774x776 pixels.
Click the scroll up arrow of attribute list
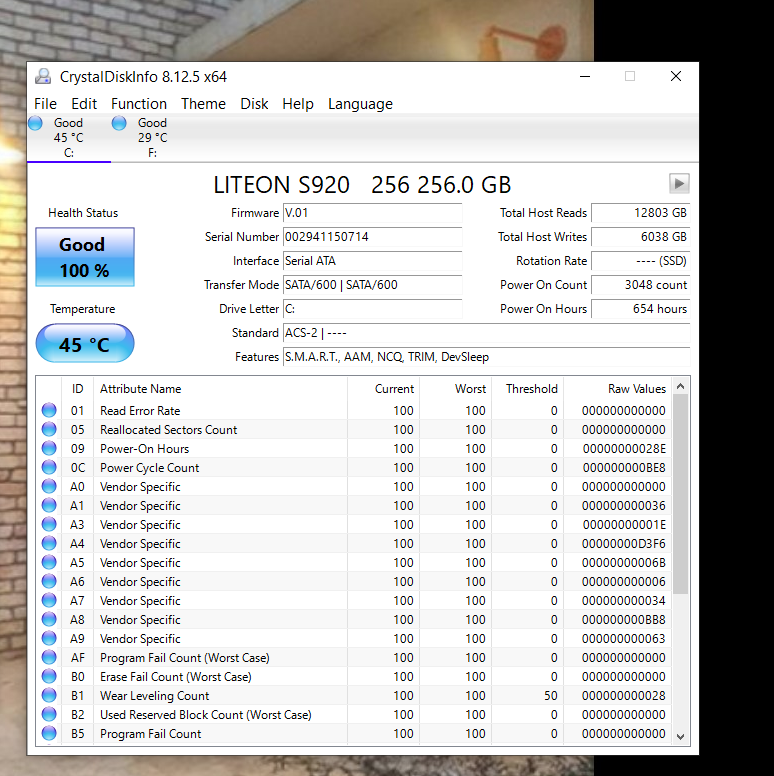tap(680, 387)
